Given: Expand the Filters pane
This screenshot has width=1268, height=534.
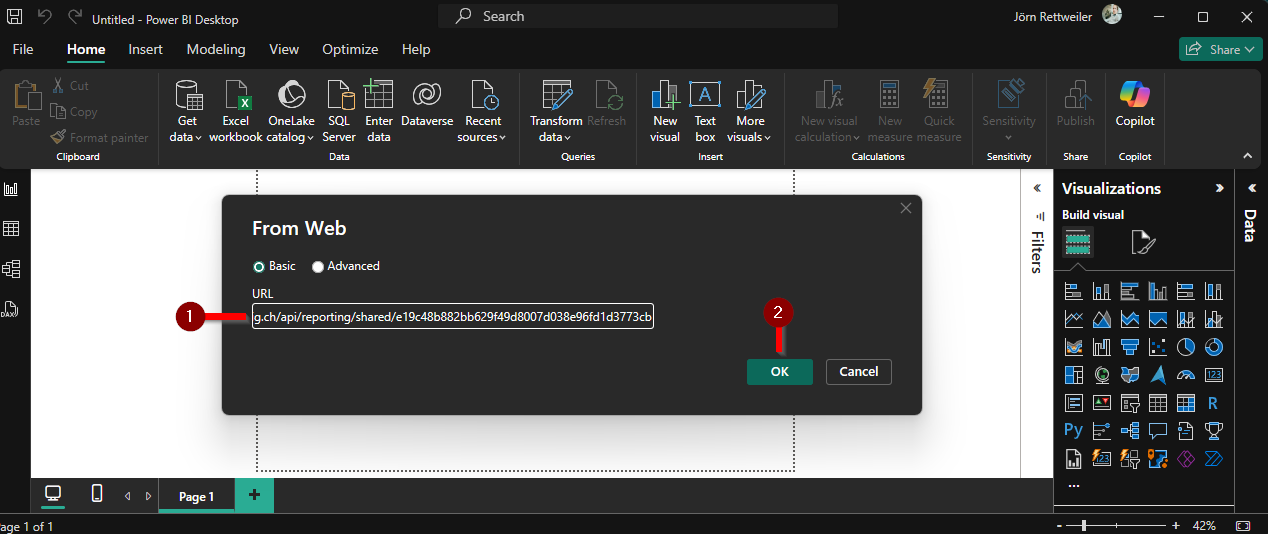Looking at the screenshot, I should [1038, 188].
